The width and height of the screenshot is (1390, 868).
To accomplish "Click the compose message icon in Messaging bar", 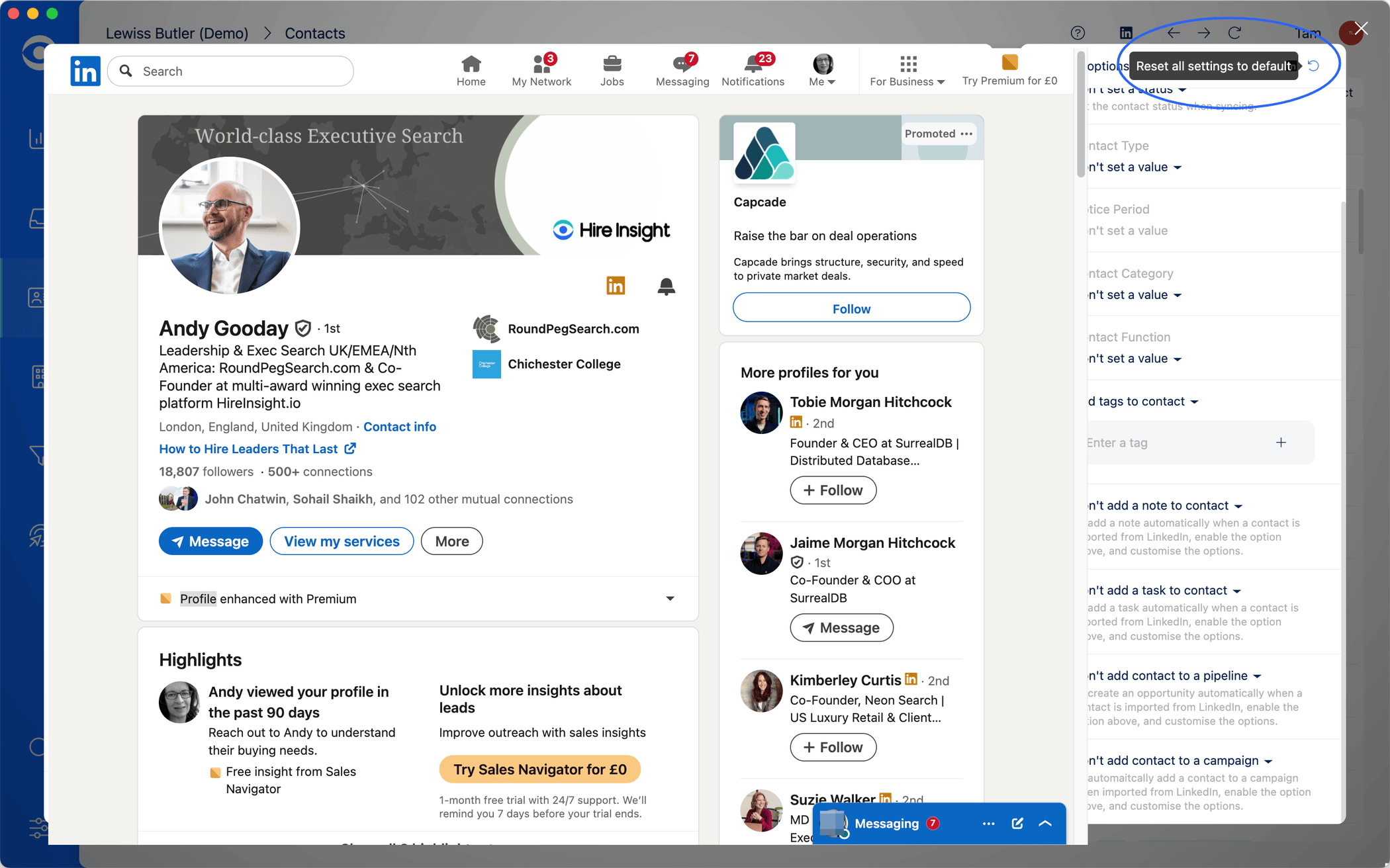I will tap(1017, 824).
